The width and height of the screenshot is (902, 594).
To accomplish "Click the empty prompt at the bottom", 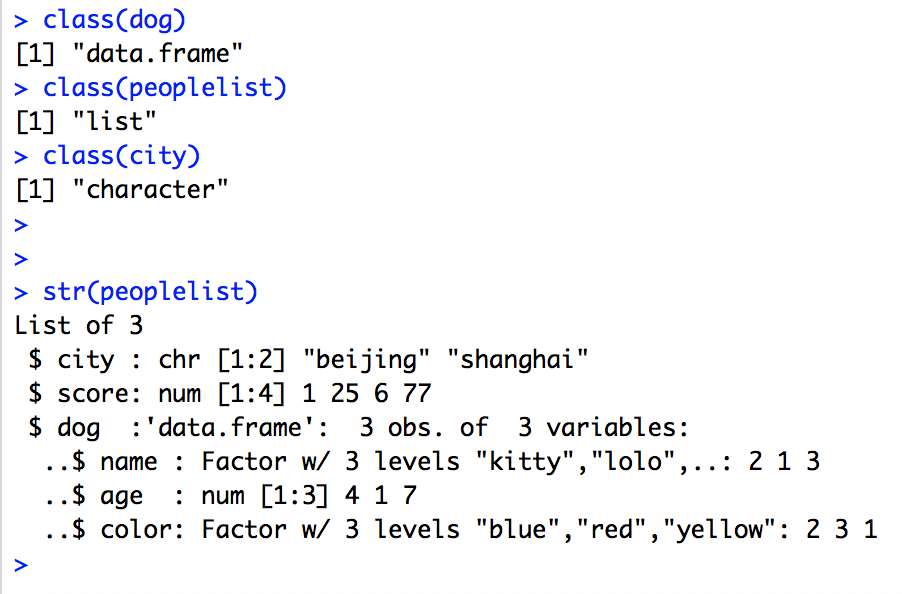I will click(22, 564).
